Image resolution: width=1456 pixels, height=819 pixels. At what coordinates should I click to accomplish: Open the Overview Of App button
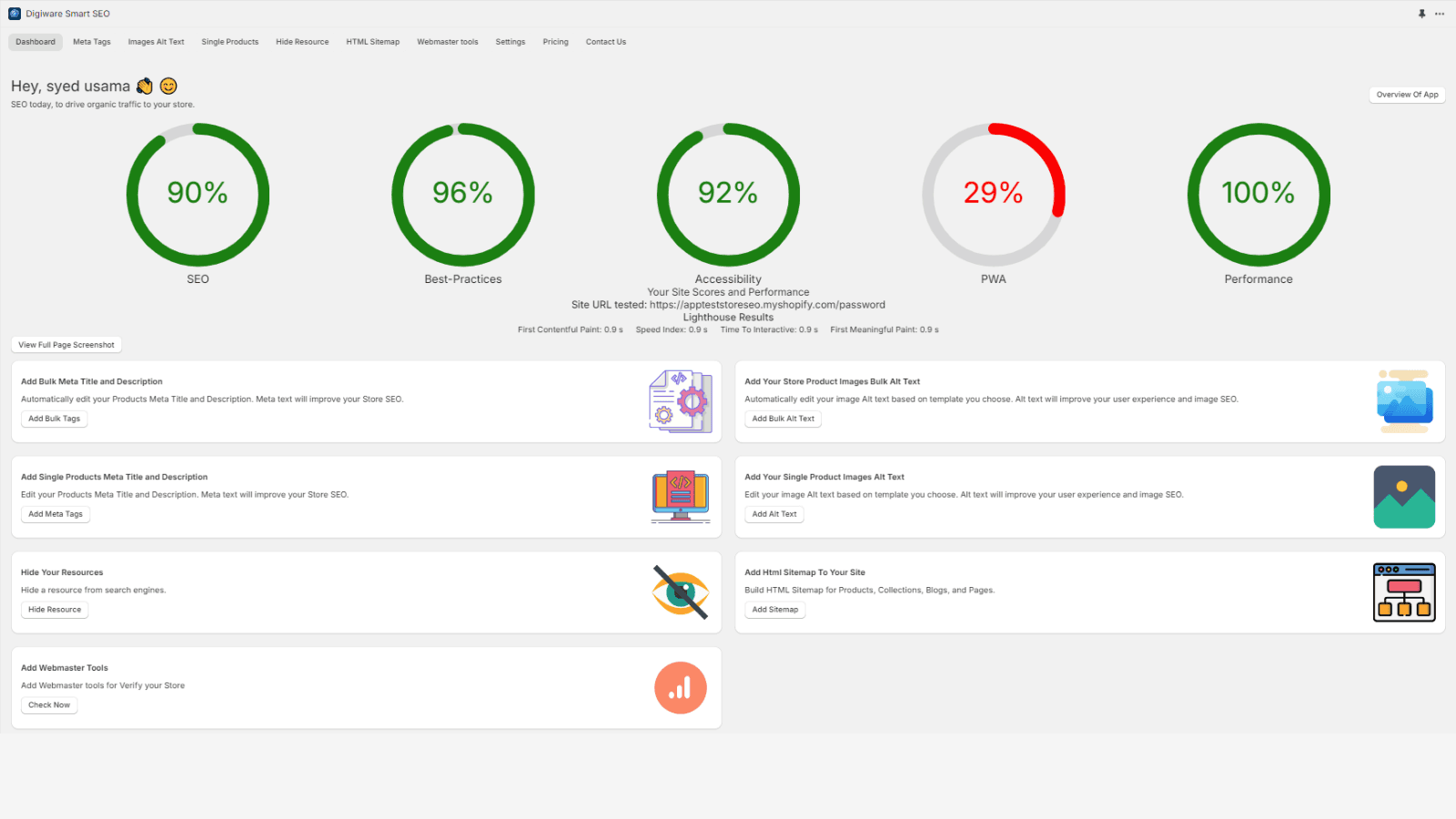click(1407, 95)
